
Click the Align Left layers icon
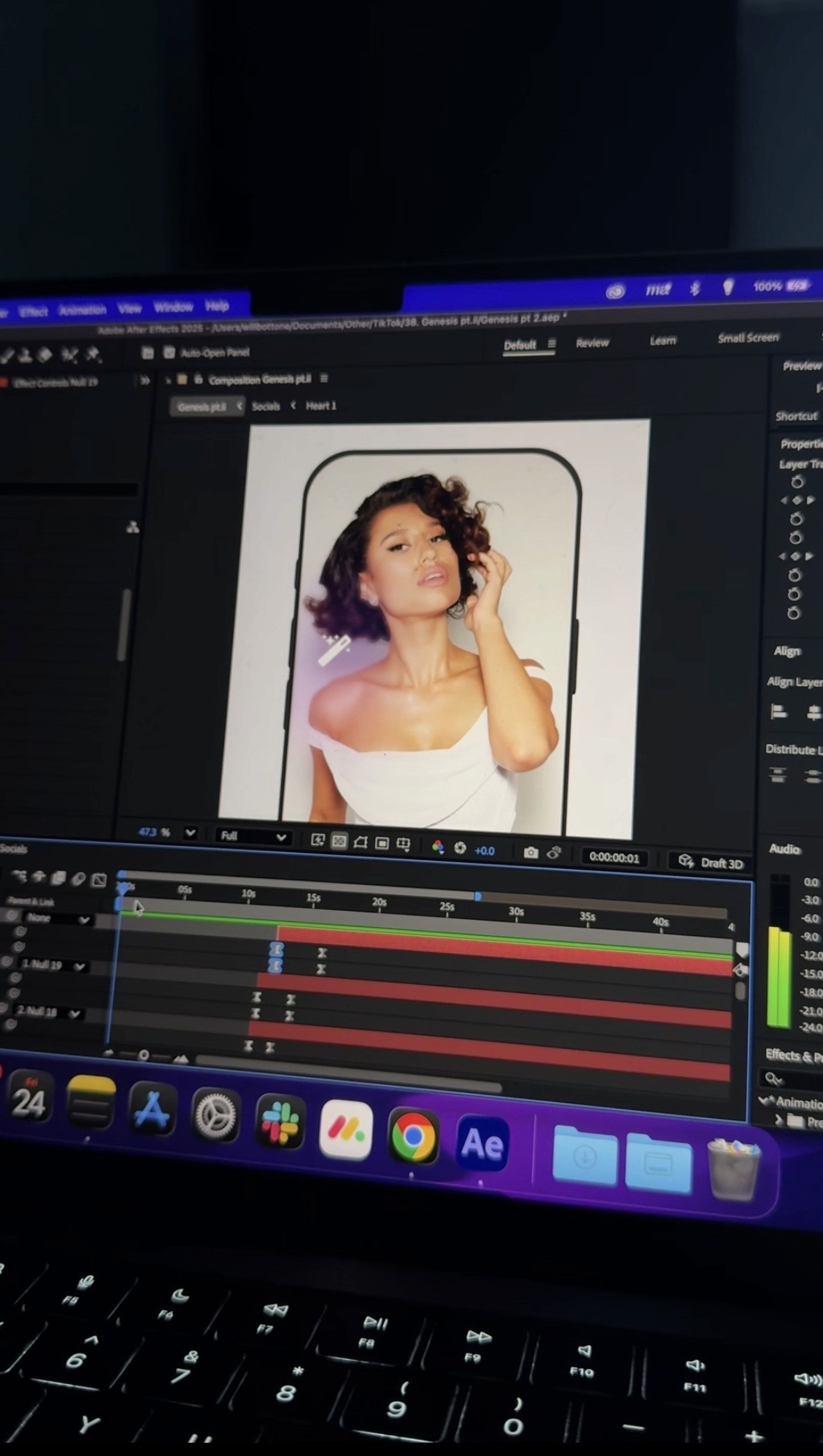[779, 712]
